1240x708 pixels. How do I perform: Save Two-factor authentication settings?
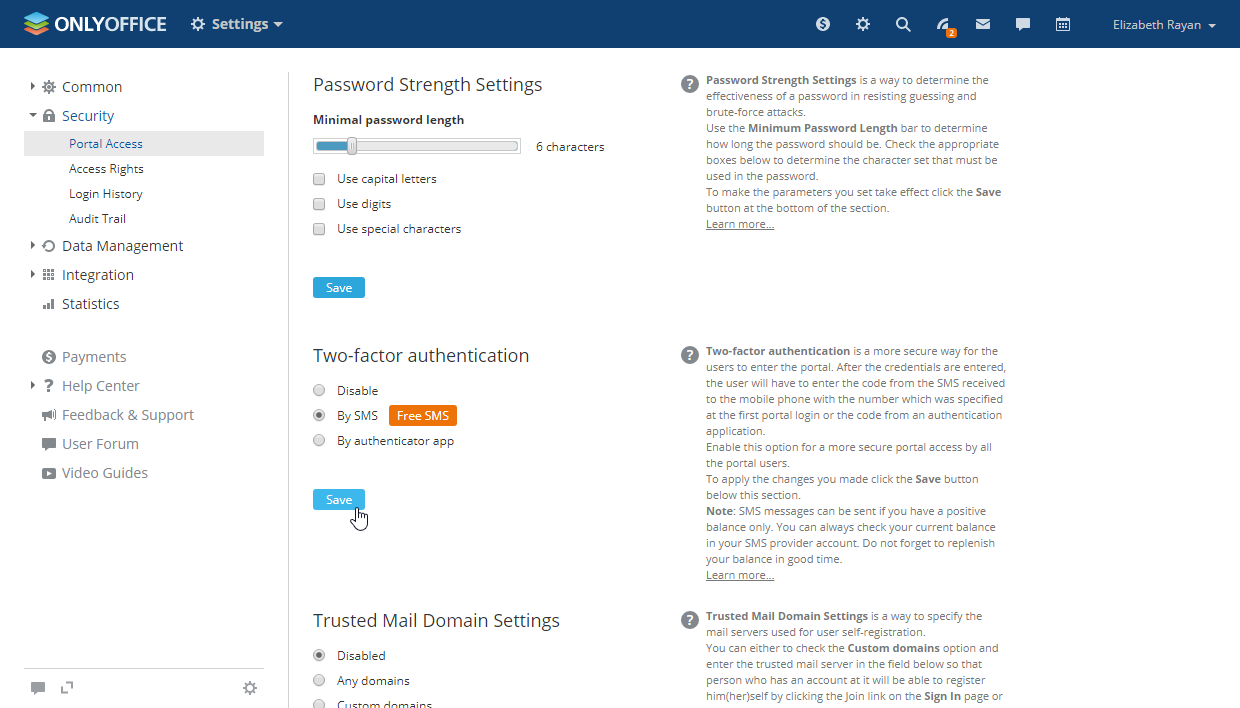click(x=339, y=499)
